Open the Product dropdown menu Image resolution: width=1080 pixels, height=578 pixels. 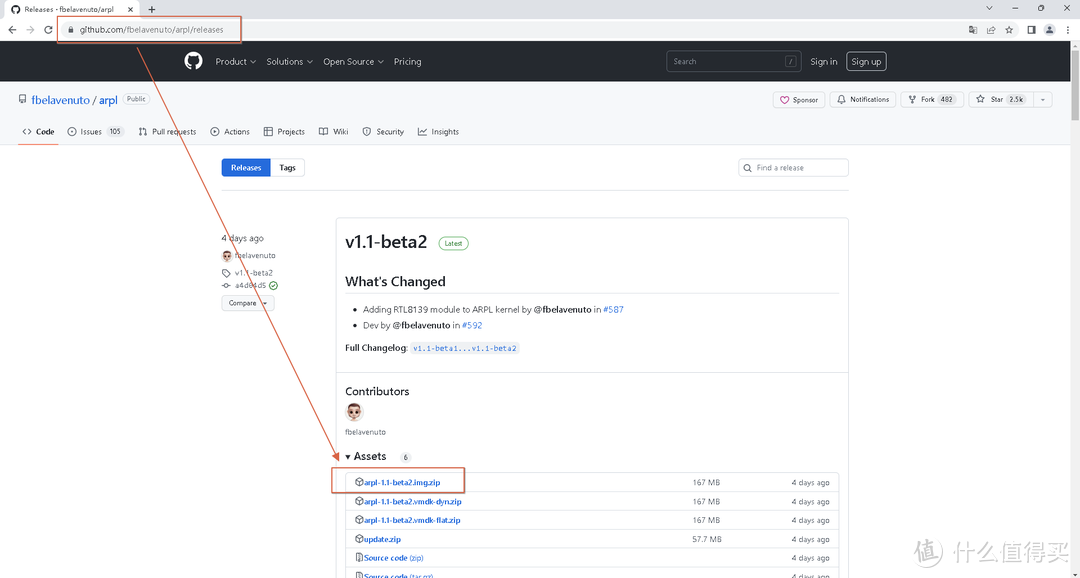point(236,61)
